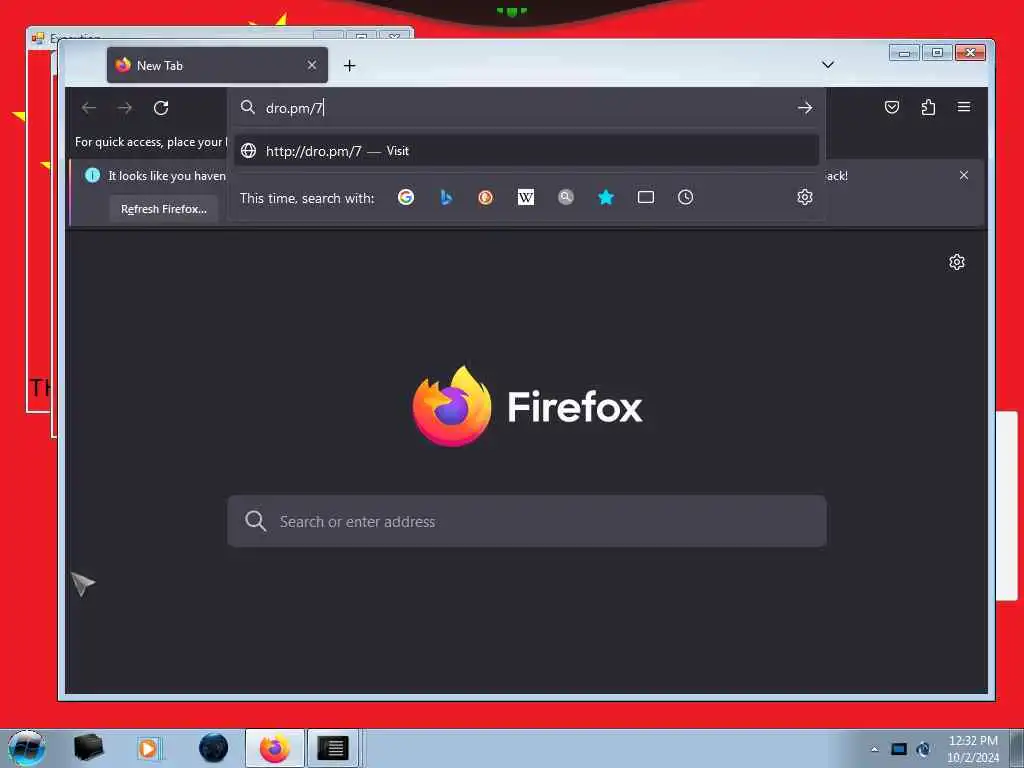
Task: Open the dark globe taskbar icon
Action: pos(214,748)
